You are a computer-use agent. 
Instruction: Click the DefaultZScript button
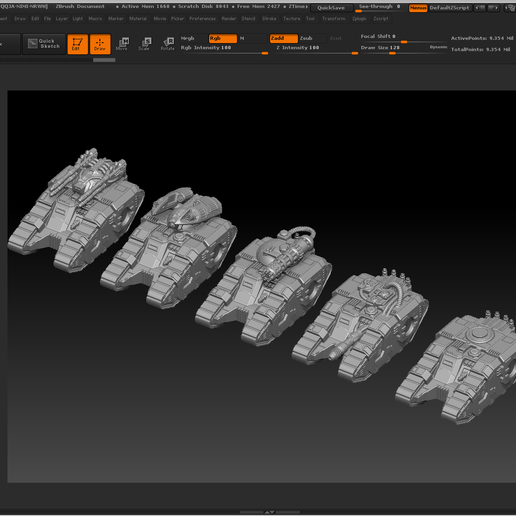pyautogui.click(x=449, y=8)
